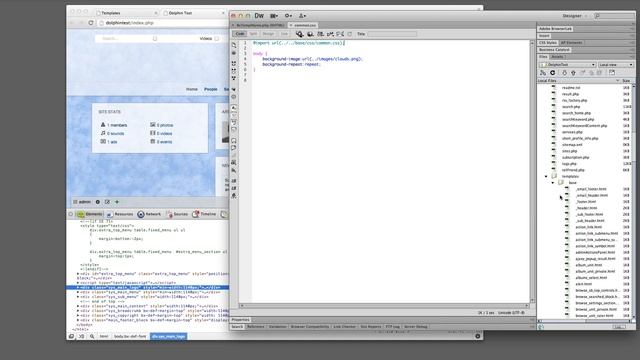
Task: Click the browser address bar
Action: point(163,23)
